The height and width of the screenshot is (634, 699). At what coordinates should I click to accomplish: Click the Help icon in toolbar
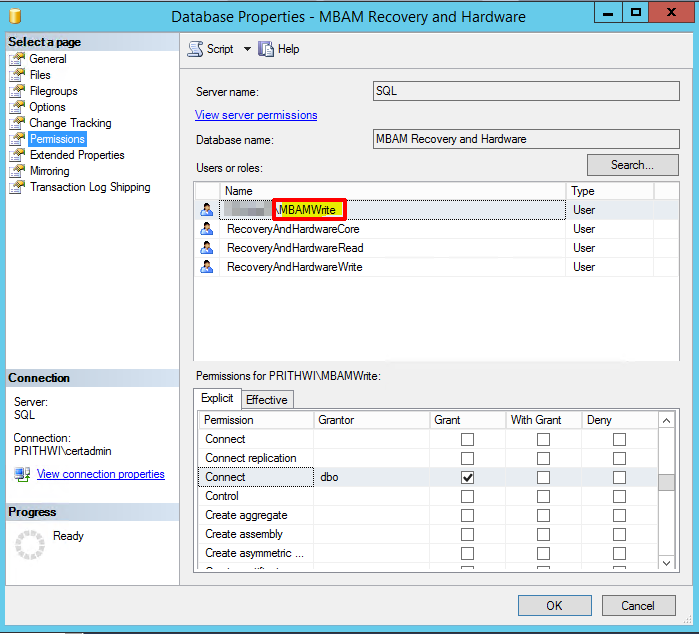266,49
